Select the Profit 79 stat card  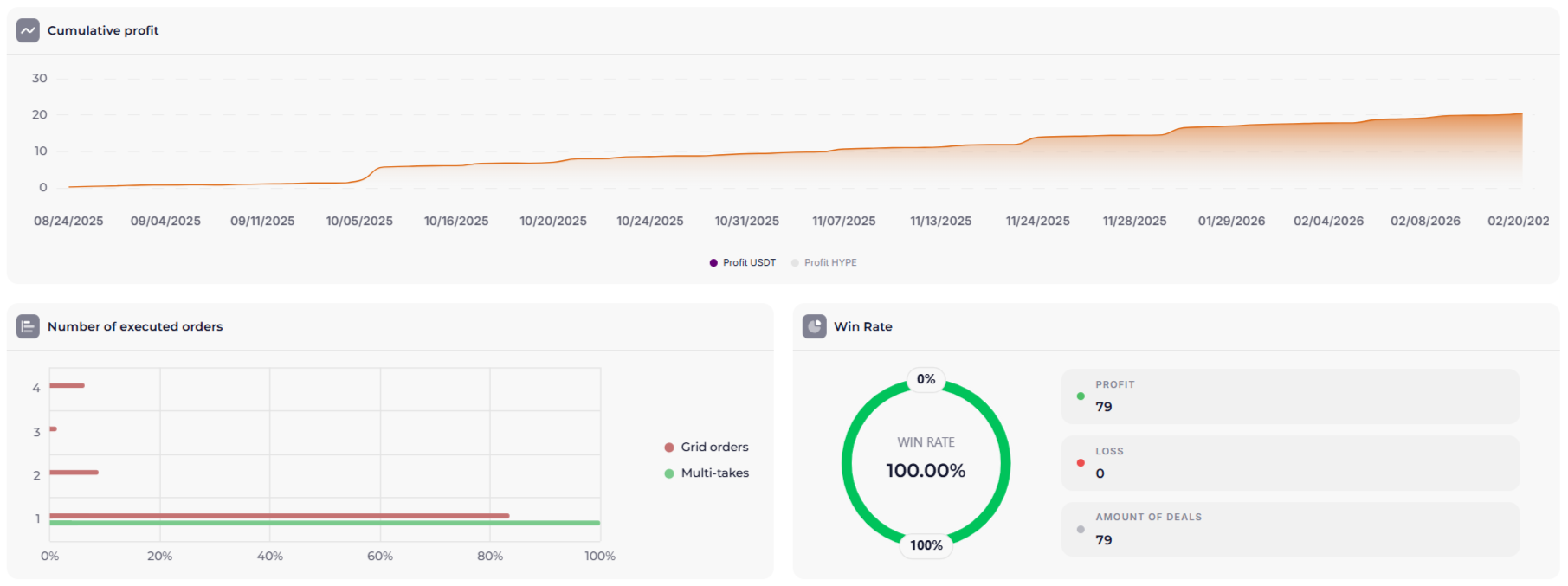coord(1290,396)
